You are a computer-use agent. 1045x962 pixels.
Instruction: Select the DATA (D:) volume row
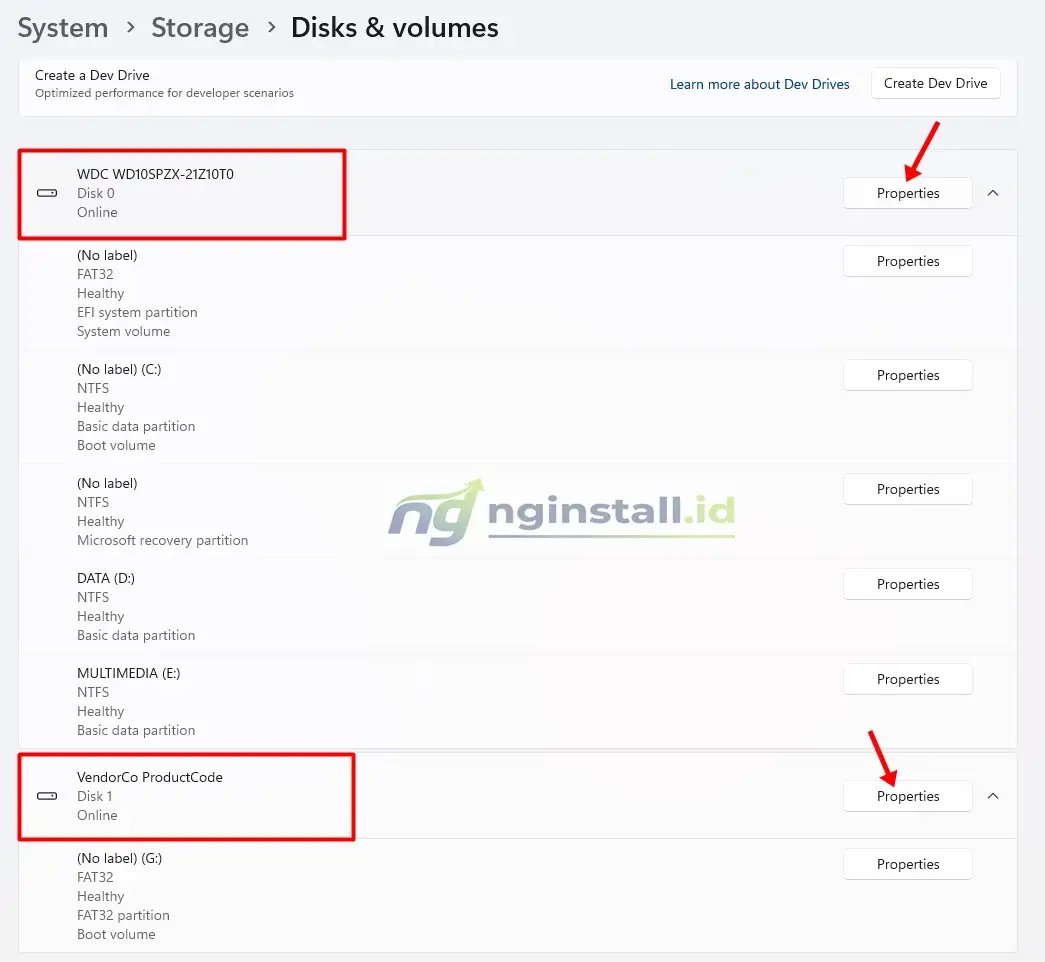[x=518, y=606]
